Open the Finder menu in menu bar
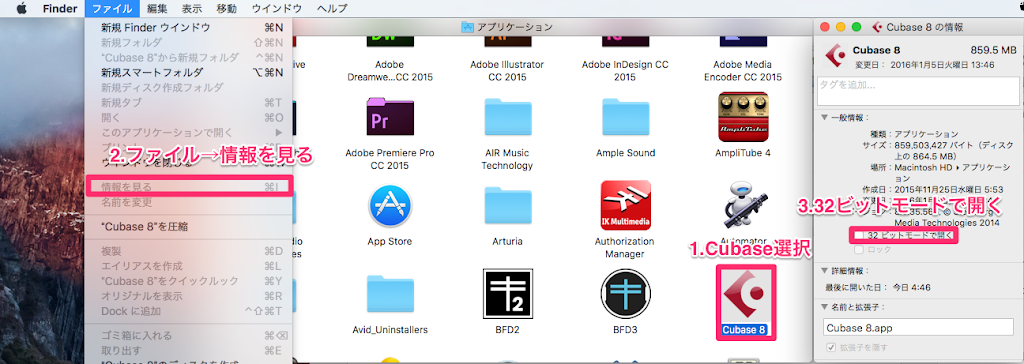Viewport: 1024px width, 364px height. coord(60,8)
